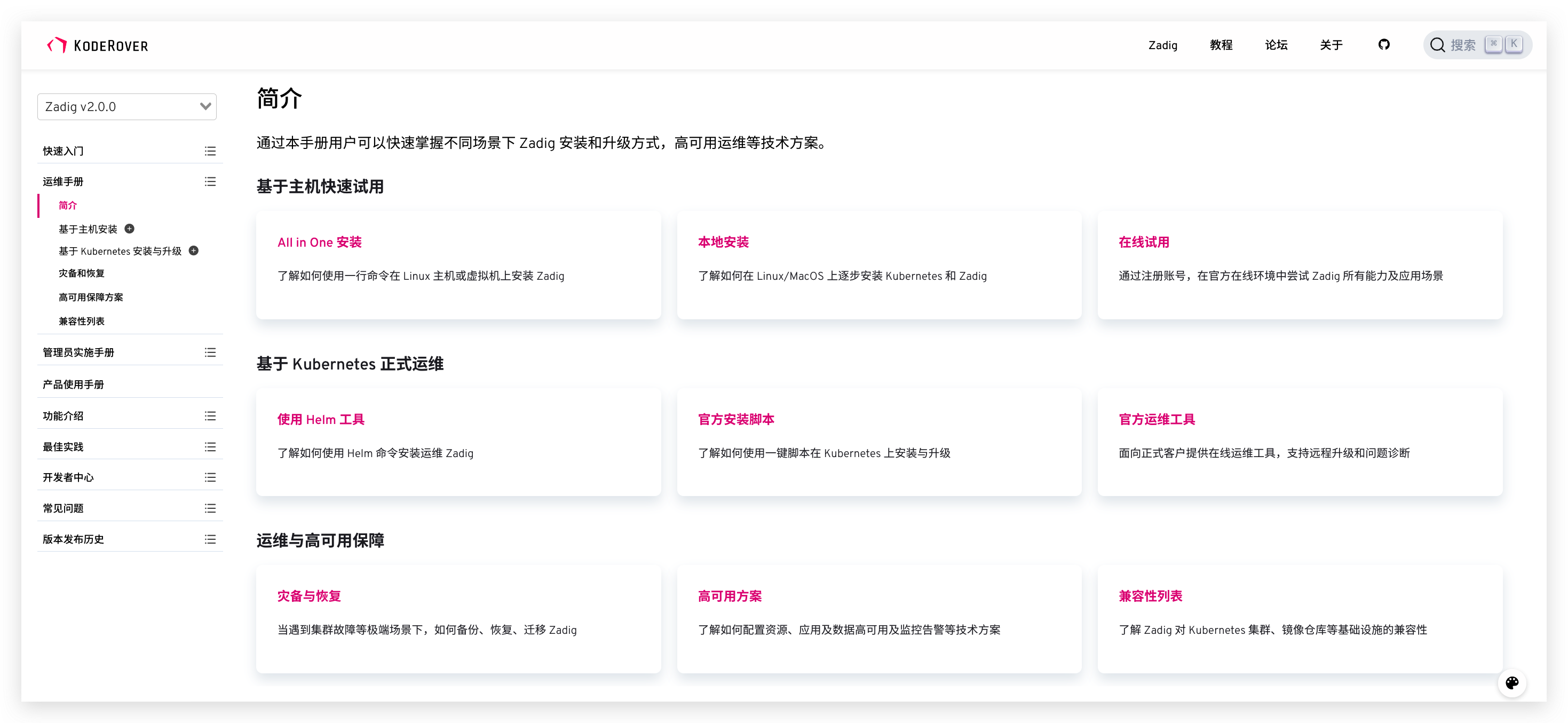Open the color theme palette button
Image resolution: width=1568 pixels, height=723 pixels.
click(1511, 682)
